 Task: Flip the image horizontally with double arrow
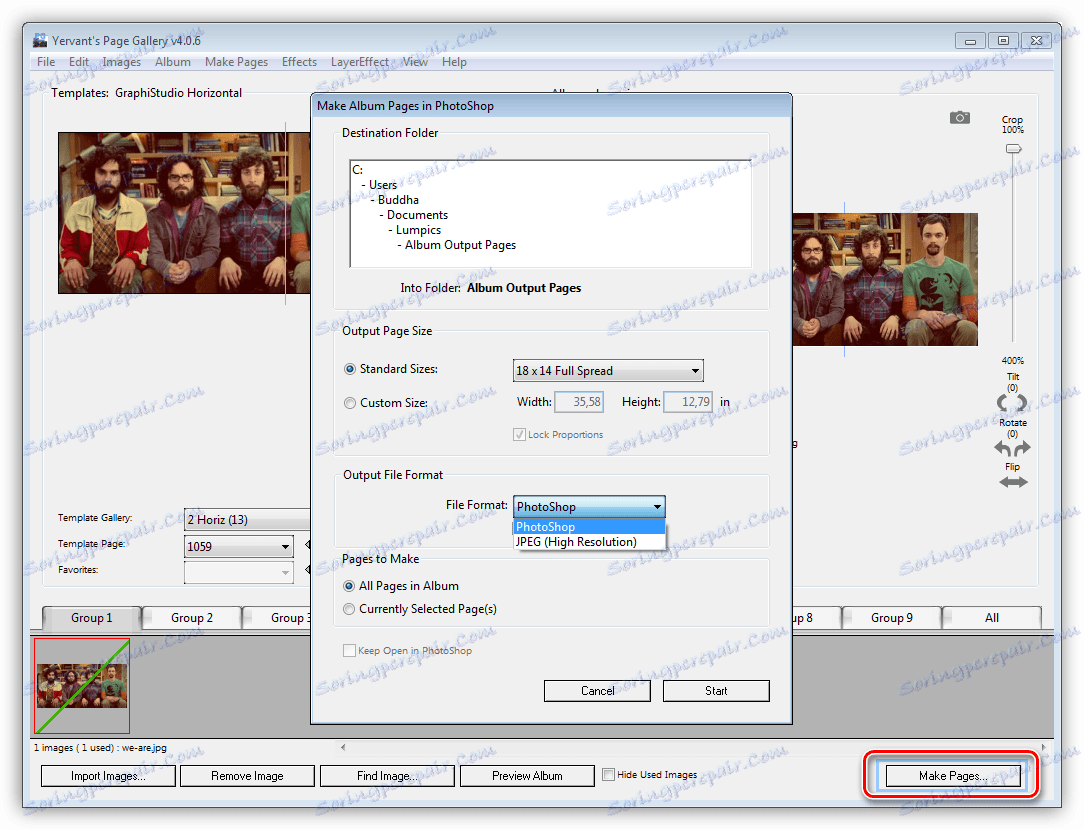click(1013, 482)
